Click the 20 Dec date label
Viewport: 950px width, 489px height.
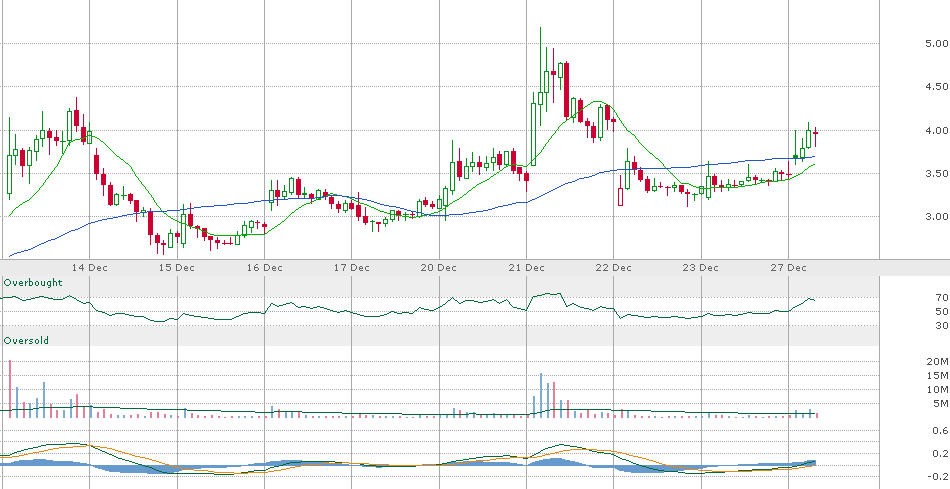point(439,268)
